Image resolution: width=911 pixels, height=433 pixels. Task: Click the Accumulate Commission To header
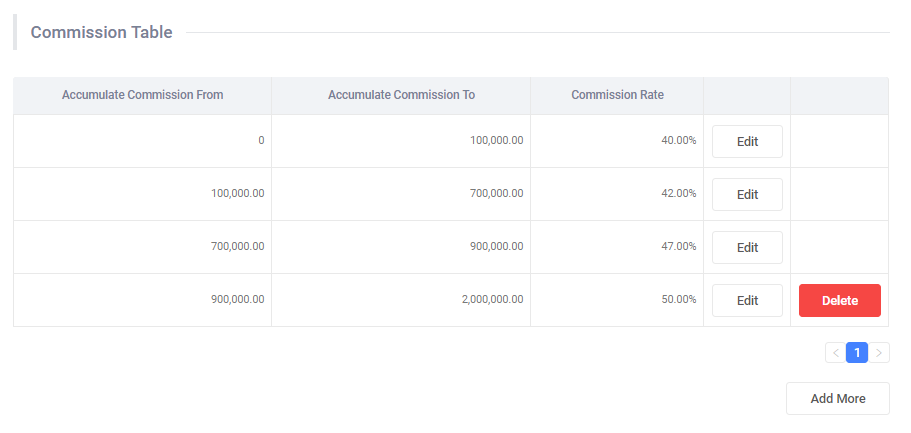tap(401, 96)
